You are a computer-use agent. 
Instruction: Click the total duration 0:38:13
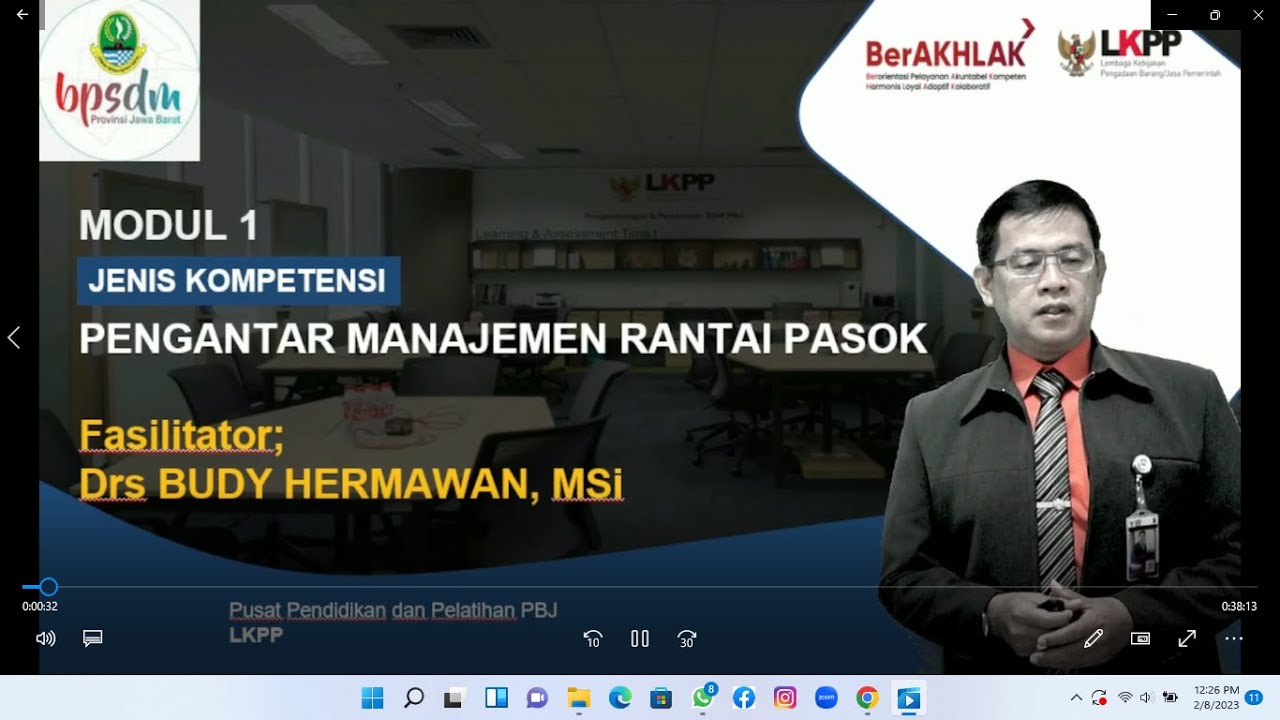(1239, 606)
